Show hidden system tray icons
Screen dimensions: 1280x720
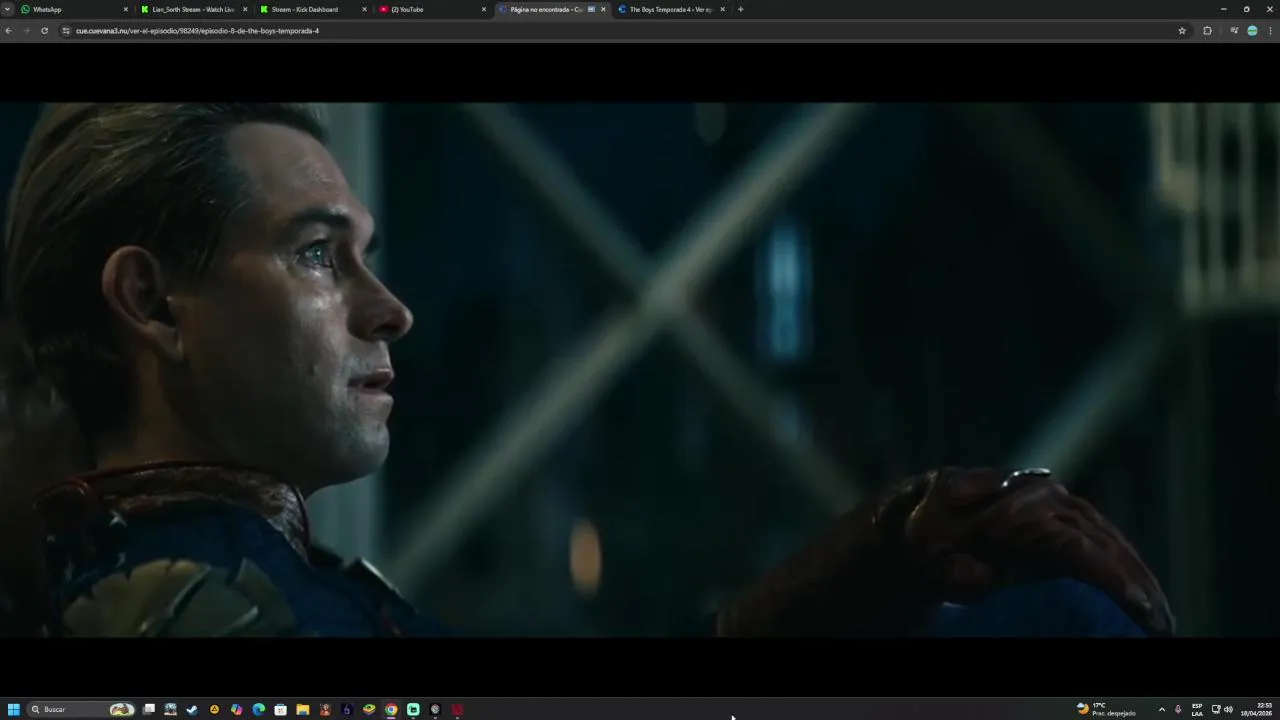pyautogui.click(x=1161, y=709)
